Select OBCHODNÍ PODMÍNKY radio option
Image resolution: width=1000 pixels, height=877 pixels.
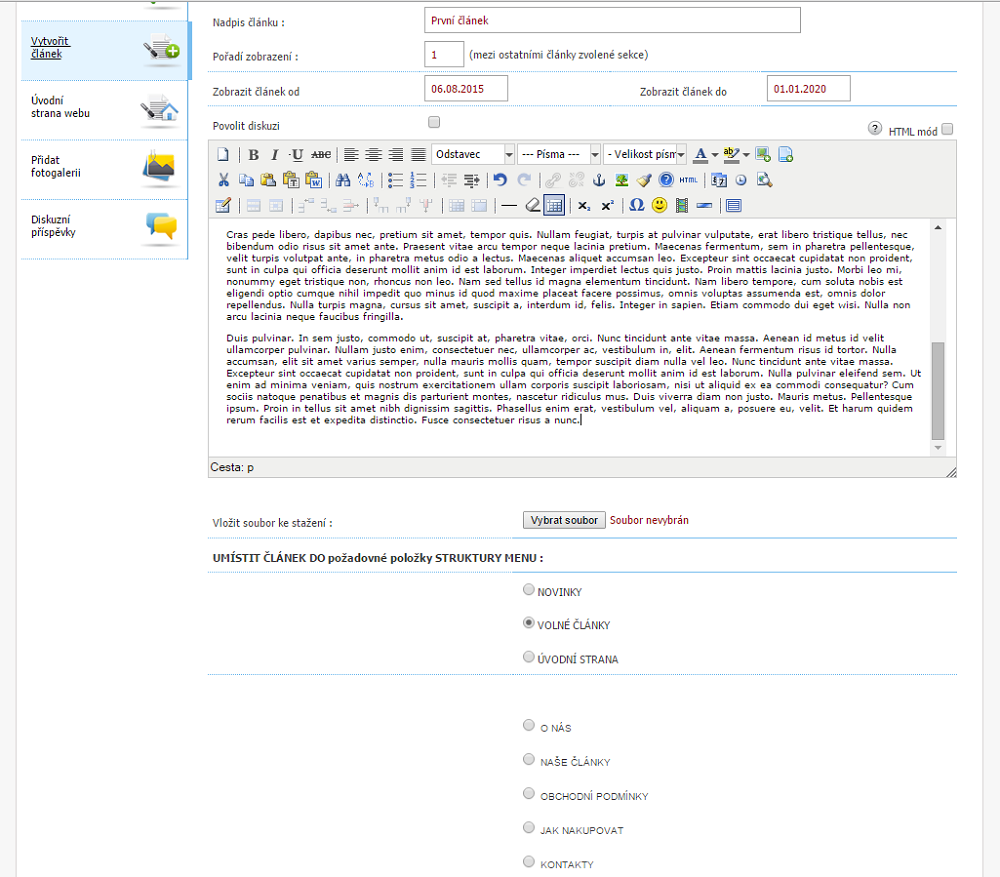529,793
